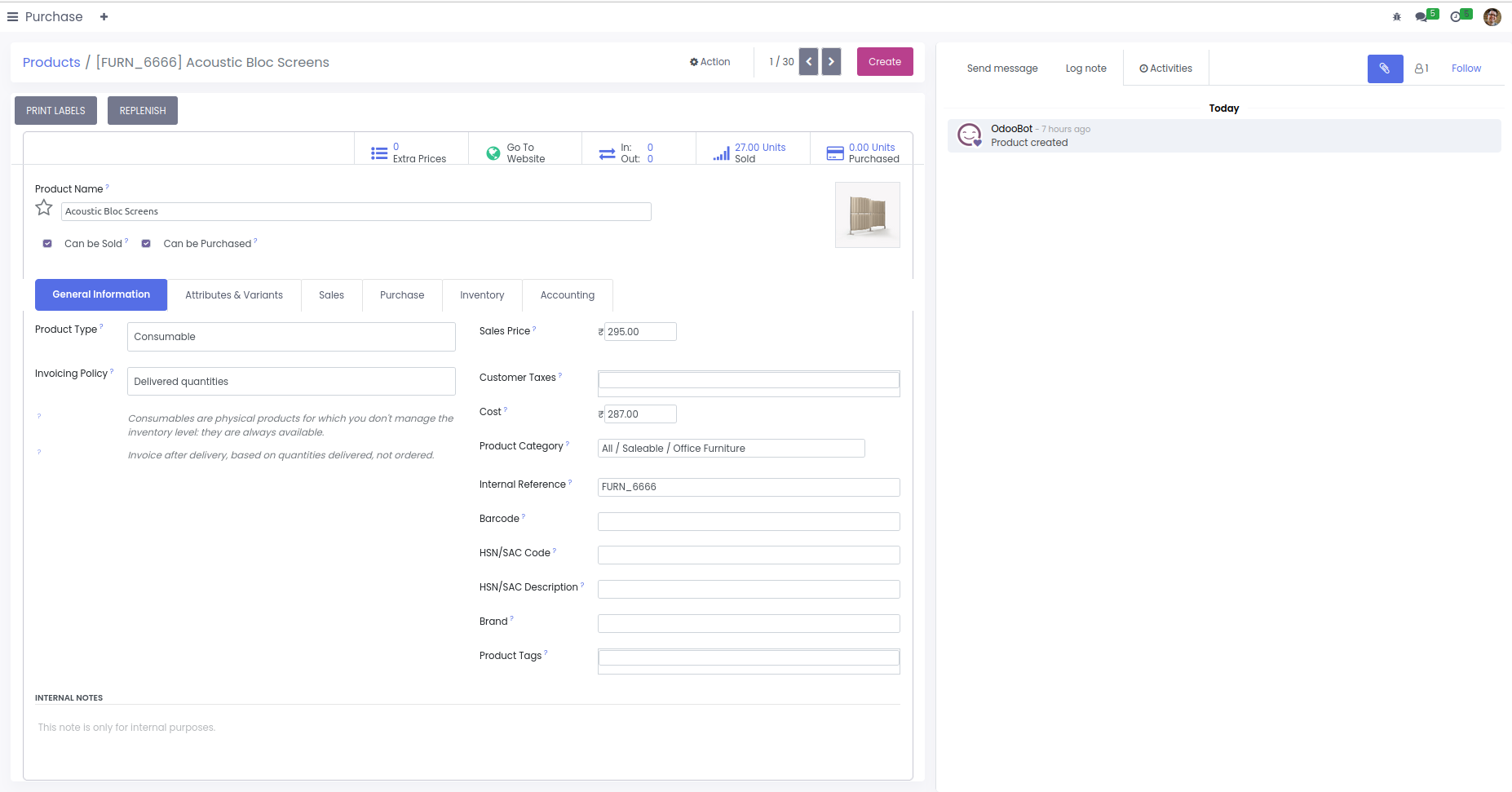1512x792 pixels.
Task: Open the Inventory tab
Action: (x=482, y=295)
